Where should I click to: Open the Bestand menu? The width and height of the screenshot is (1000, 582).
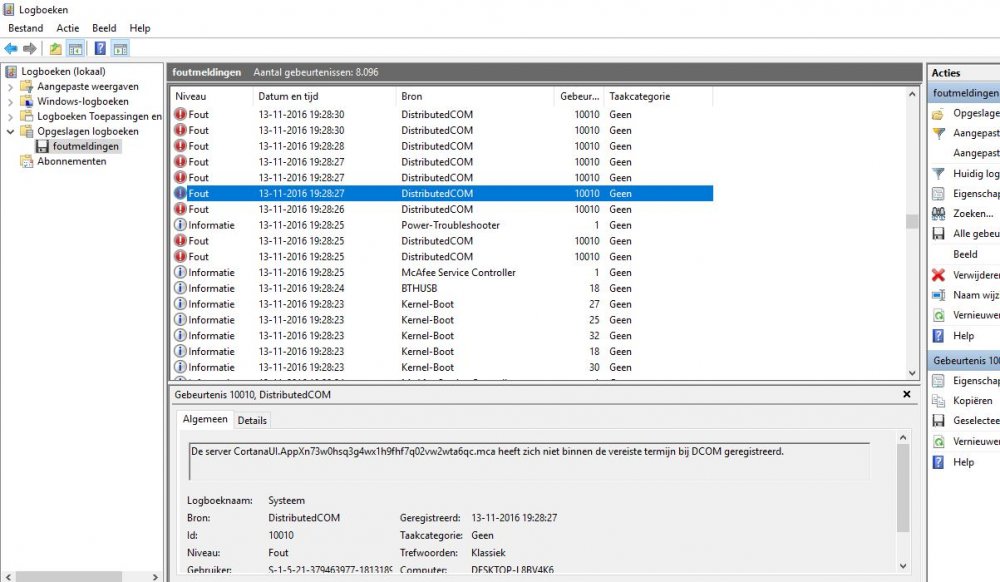[x=25, y=28]
